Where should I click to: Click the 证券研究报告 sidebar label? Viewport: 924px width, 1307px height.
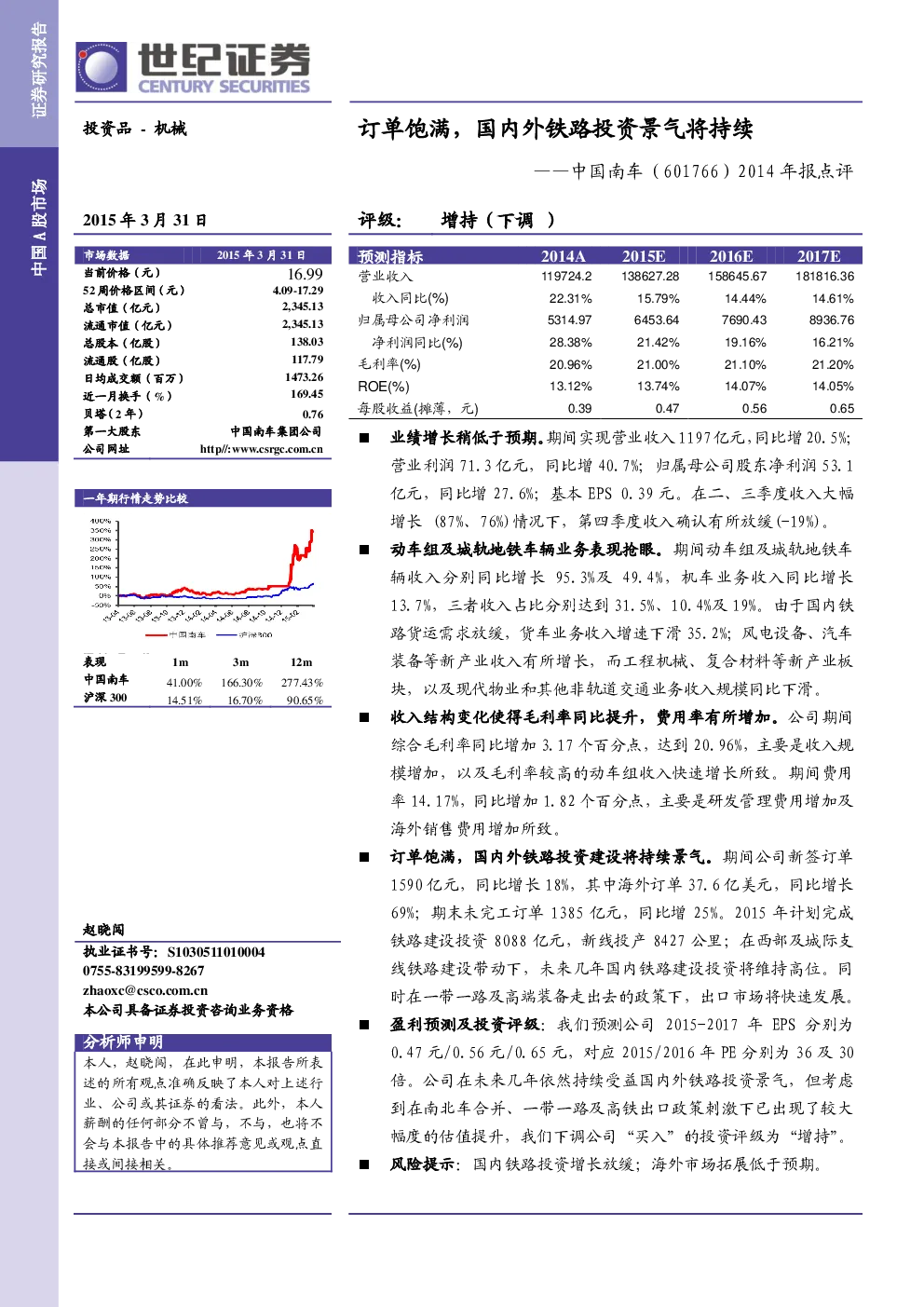point(38,70)
